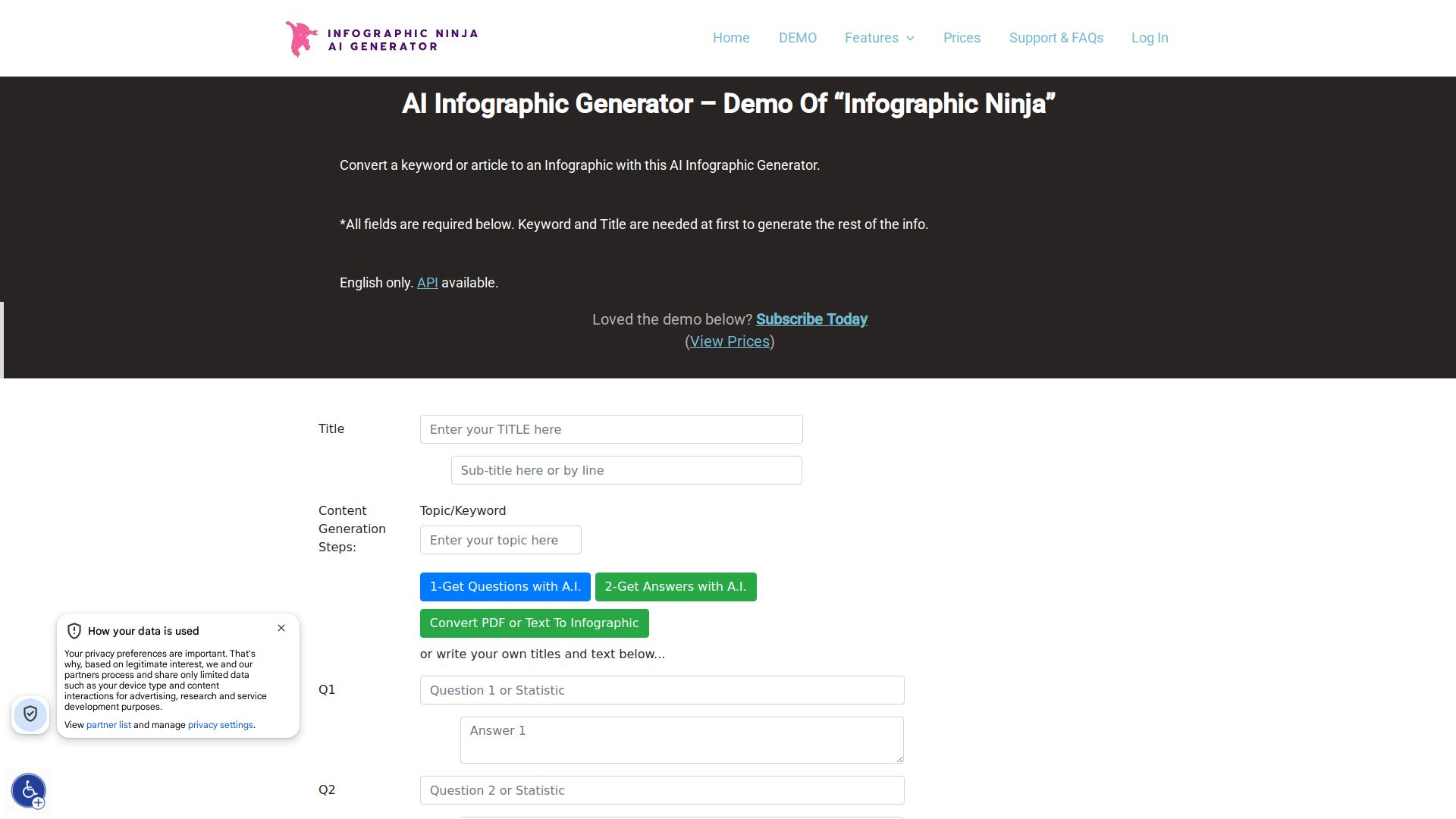Click 2-Get Answers with A.I. button

[676, 587]
